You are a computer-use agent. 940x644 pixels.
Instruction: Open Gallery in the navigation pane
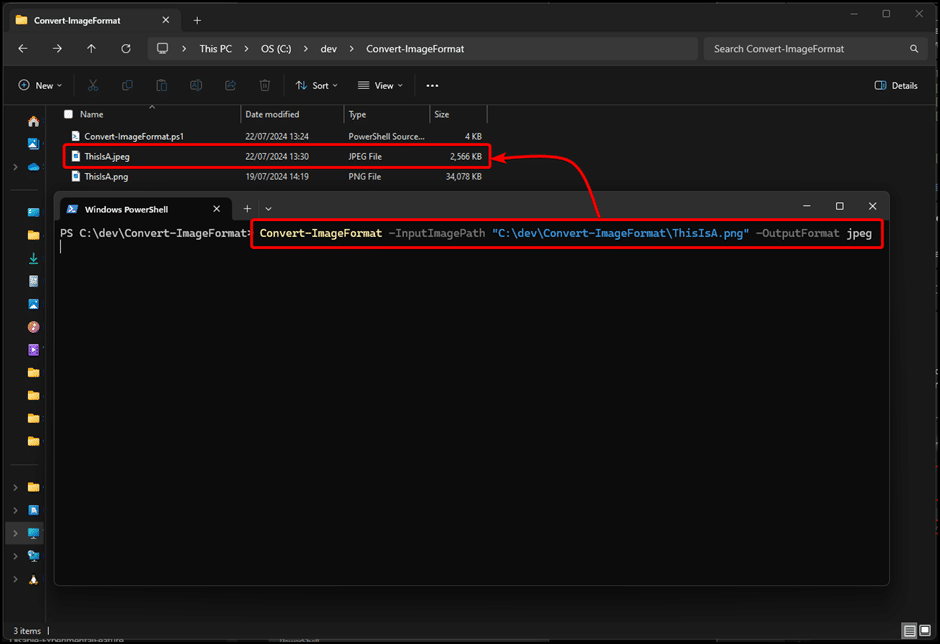(x=34, y=144)
